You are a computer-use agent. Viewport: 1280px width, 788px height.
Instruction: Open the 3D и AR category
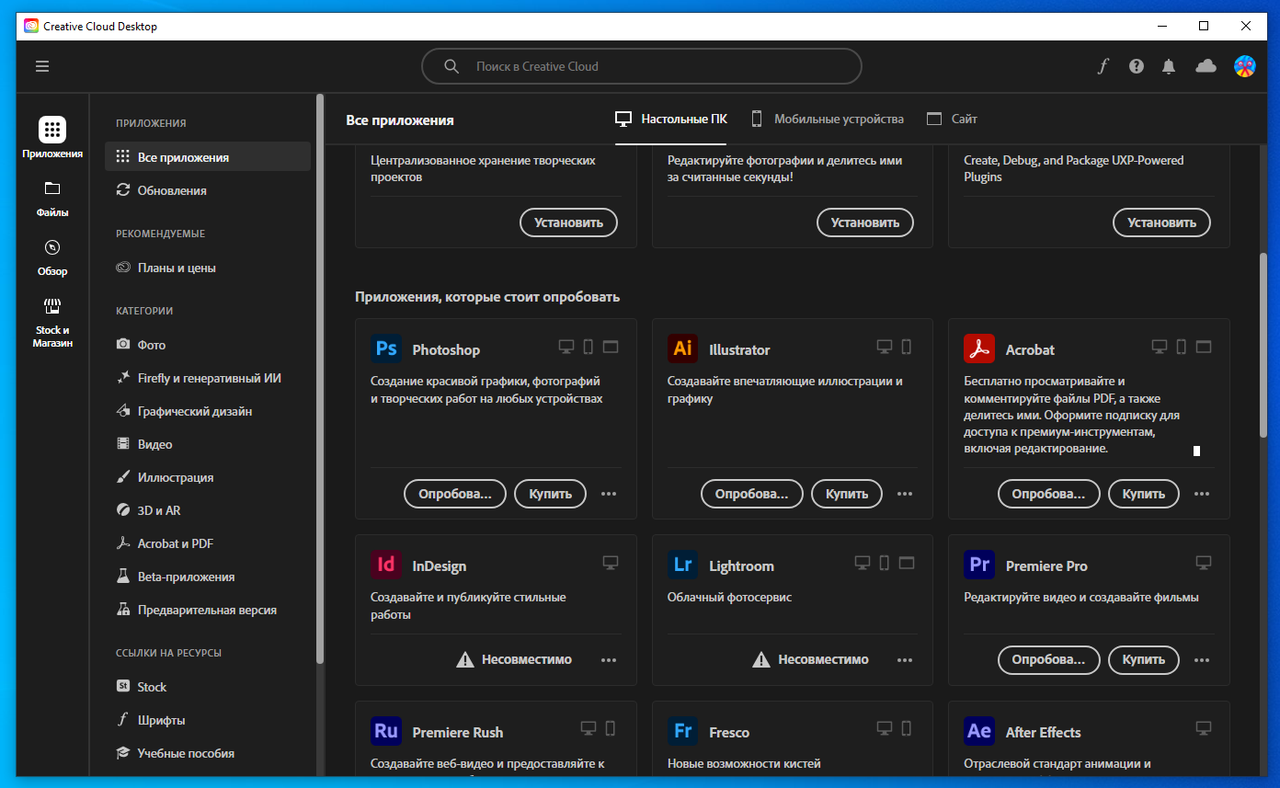[x=208, y=510]
